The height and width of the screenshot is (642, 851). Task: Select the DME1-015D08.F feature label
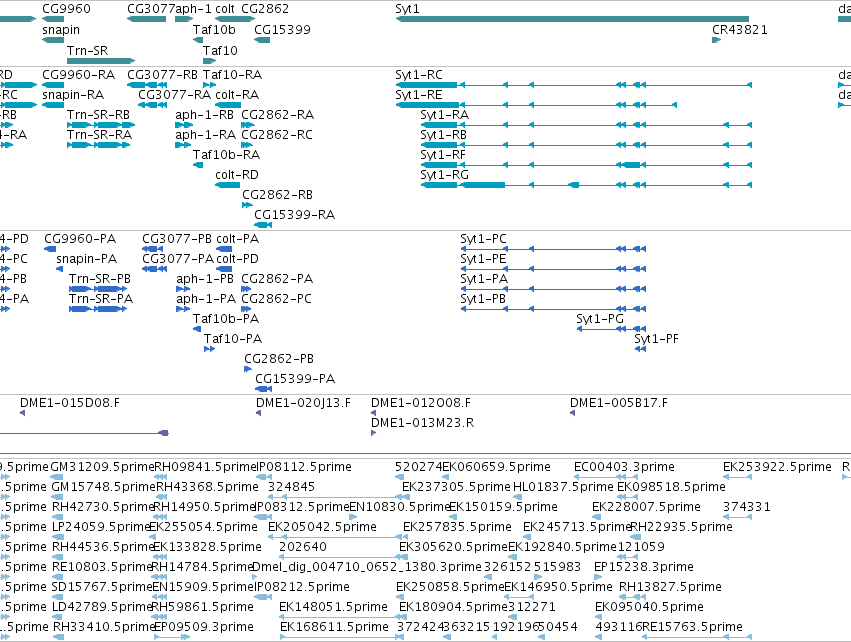[x=70, y=403]
